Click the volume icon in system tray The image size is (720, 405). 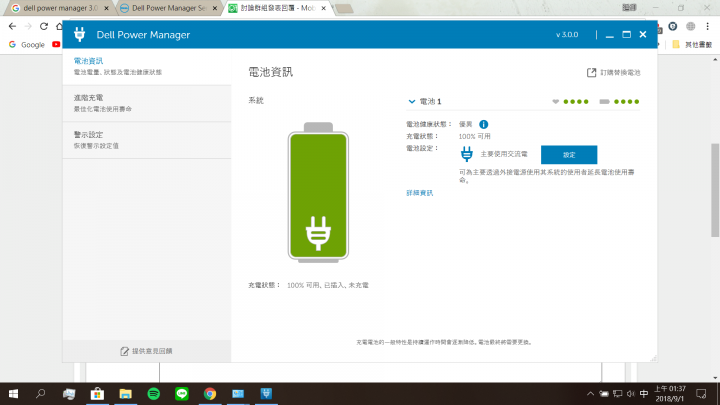pyautogui.click(x=630, y=394)
